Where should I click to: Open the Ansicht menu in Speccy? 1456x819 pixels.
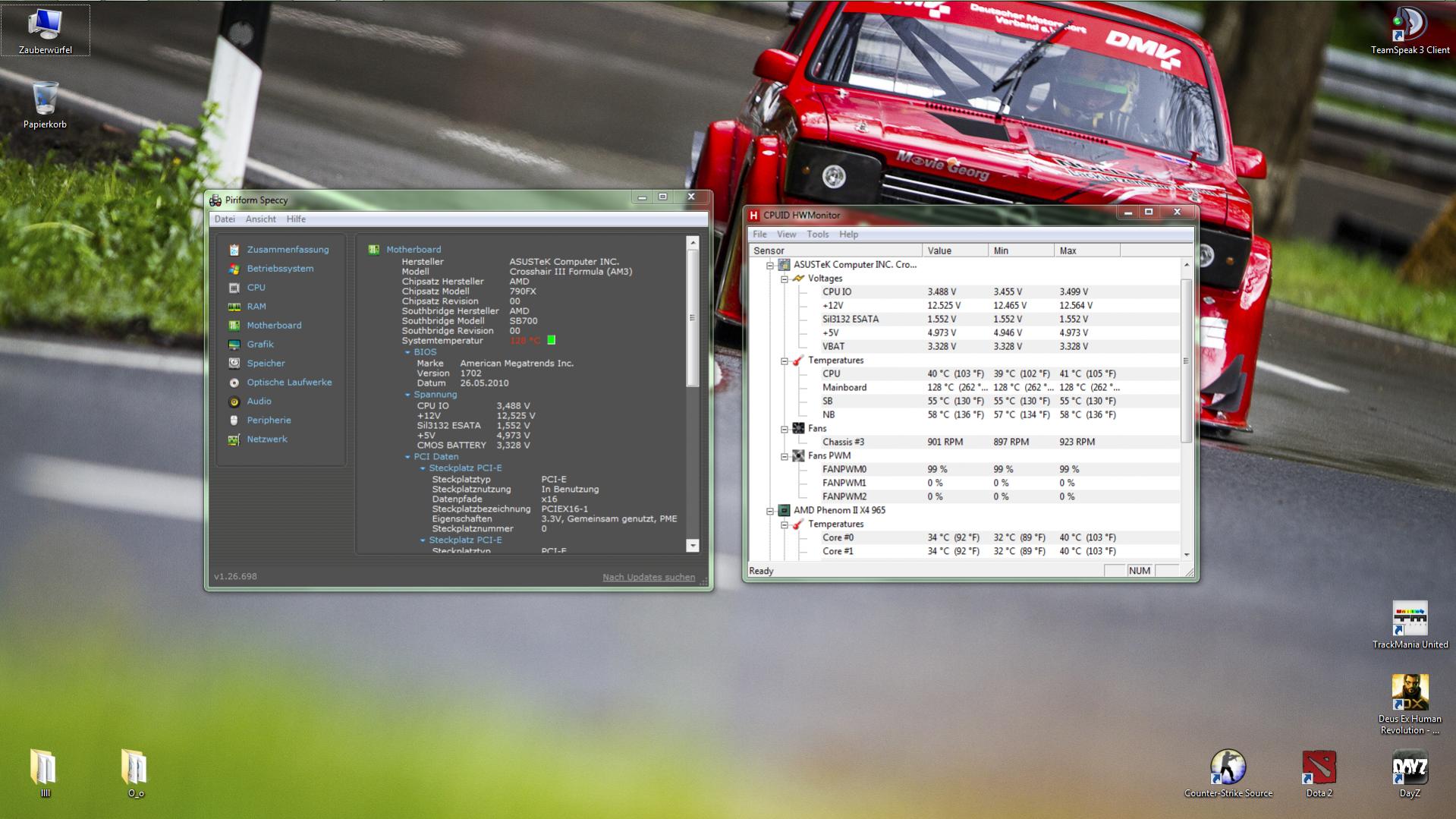(x=260, y=219)
